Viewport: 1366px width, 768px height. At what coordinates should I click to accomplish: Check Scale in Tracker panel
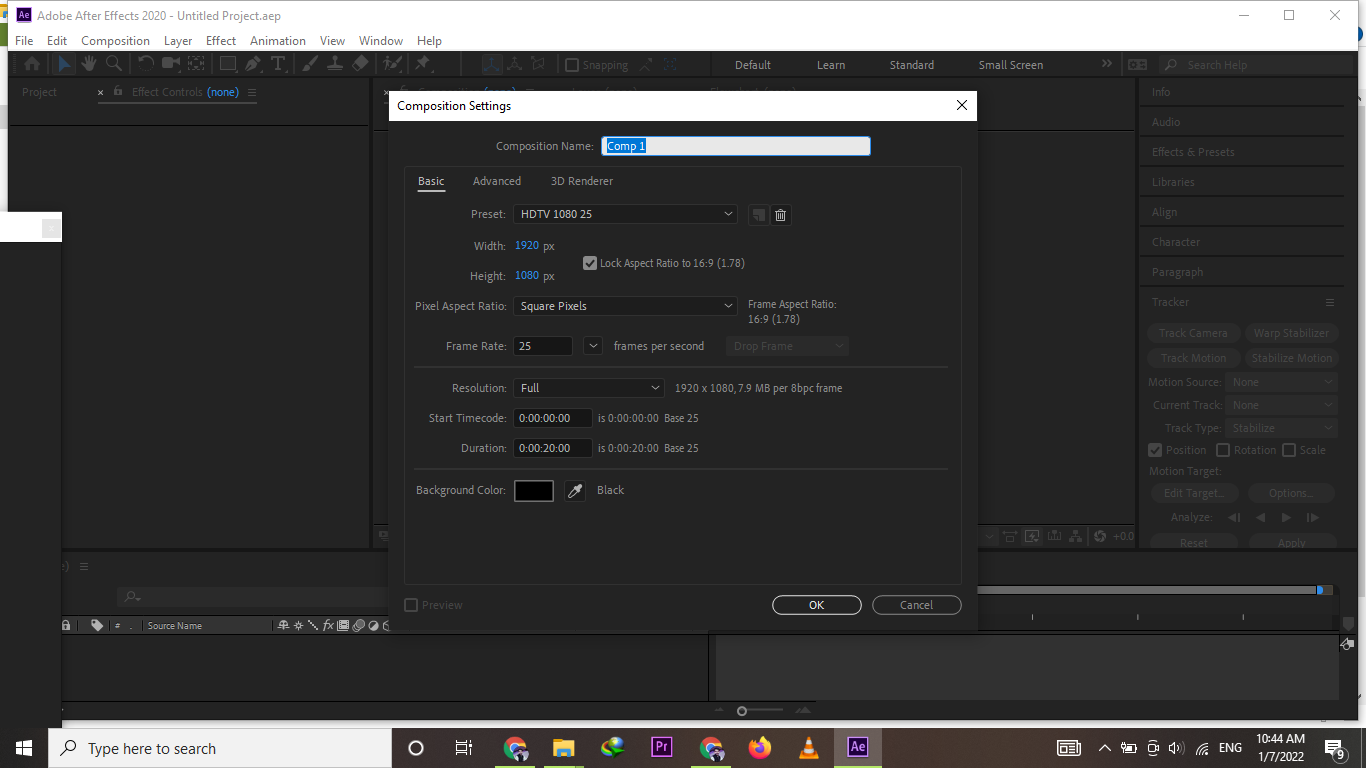(1289, 450)
